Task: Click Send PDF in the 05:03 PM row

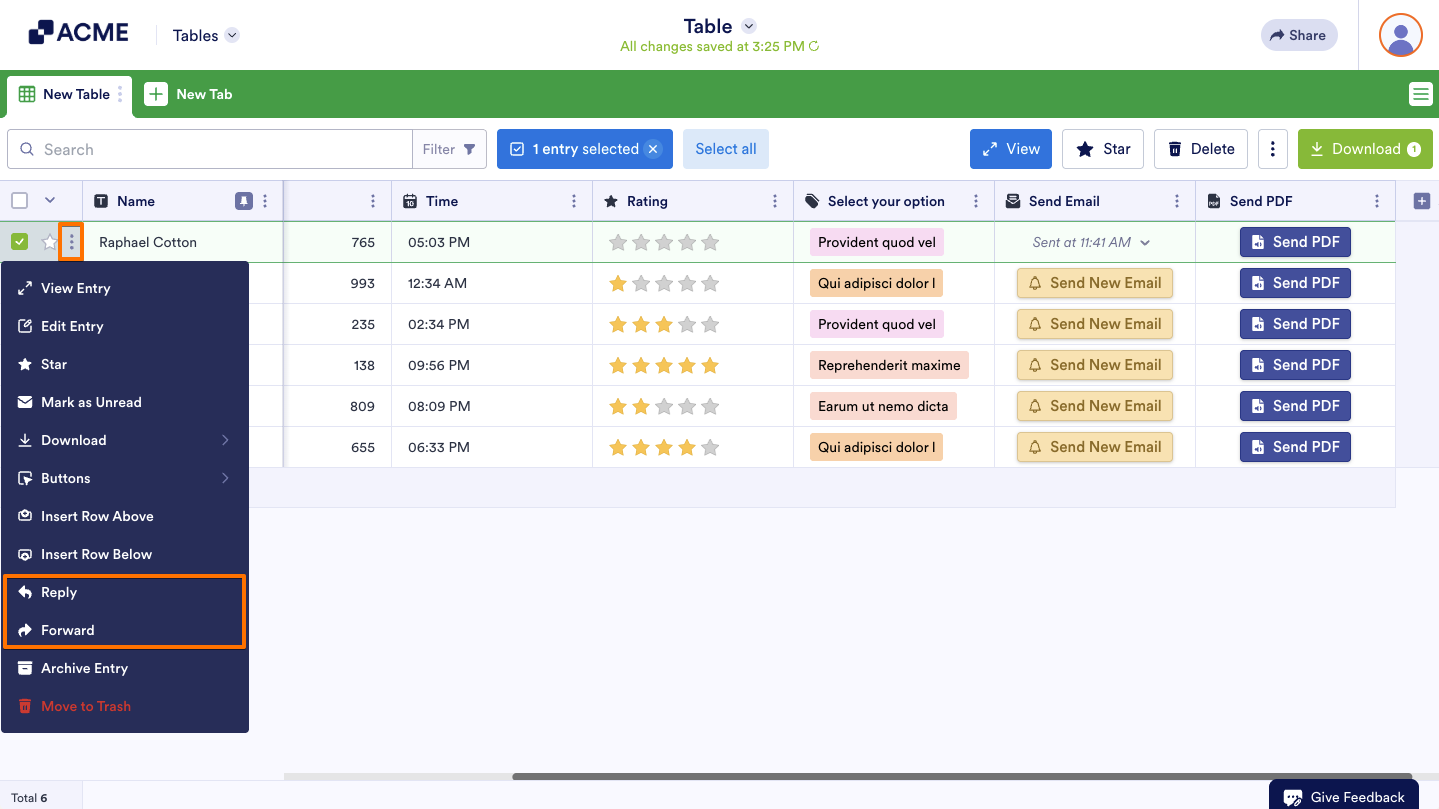Action: (1295, 242)
